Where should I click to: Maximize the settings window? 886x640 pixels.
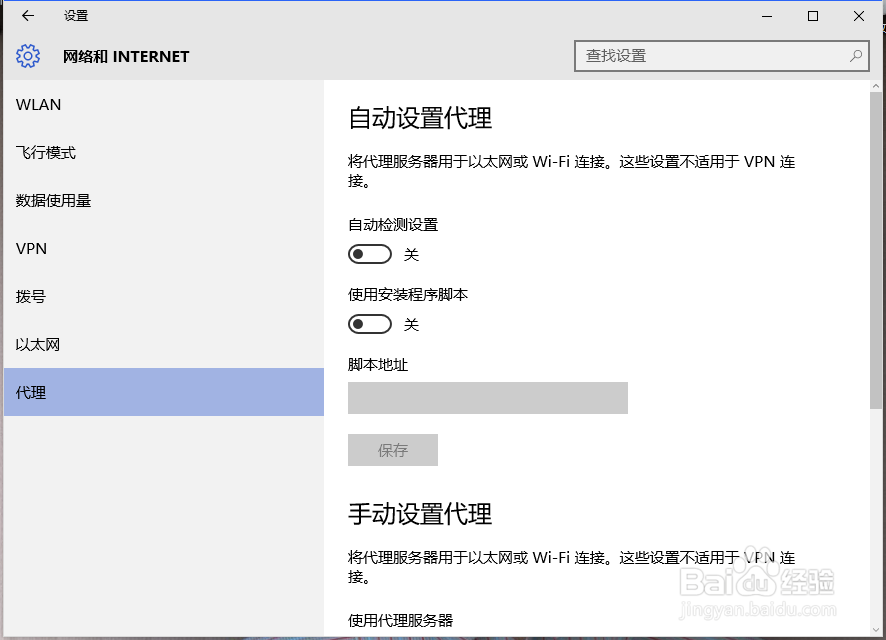[x=813, y=16]
